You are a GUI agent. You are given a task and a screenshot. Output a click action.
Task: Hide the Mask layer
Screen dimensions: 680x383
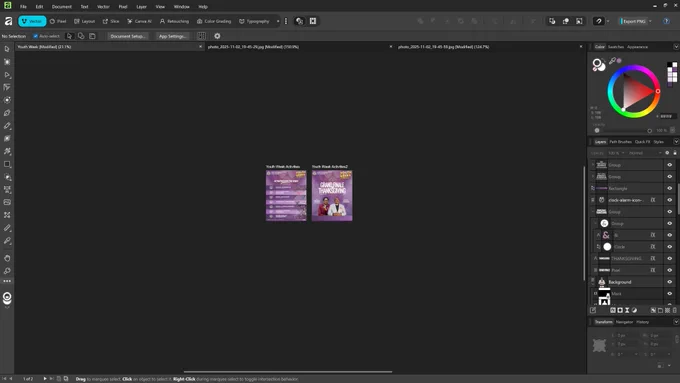click(670, 294)
